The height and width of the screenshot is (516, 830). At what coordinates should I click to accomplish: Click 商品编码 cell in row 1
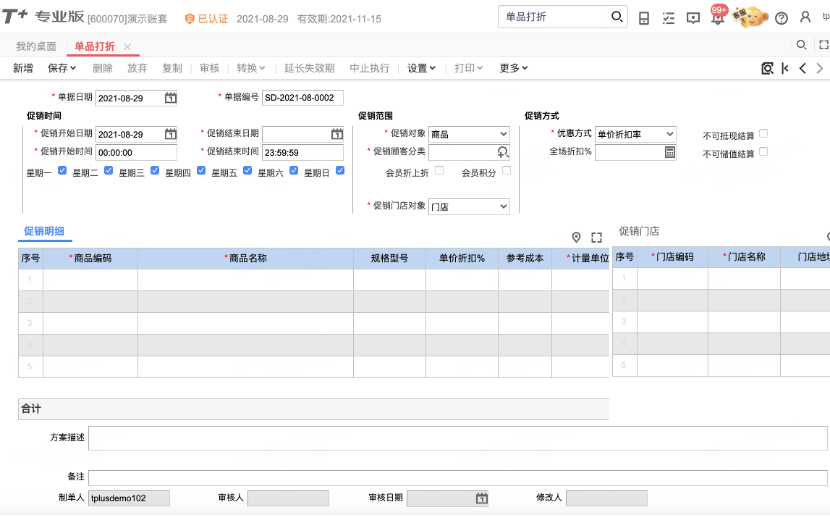(91, 279)
